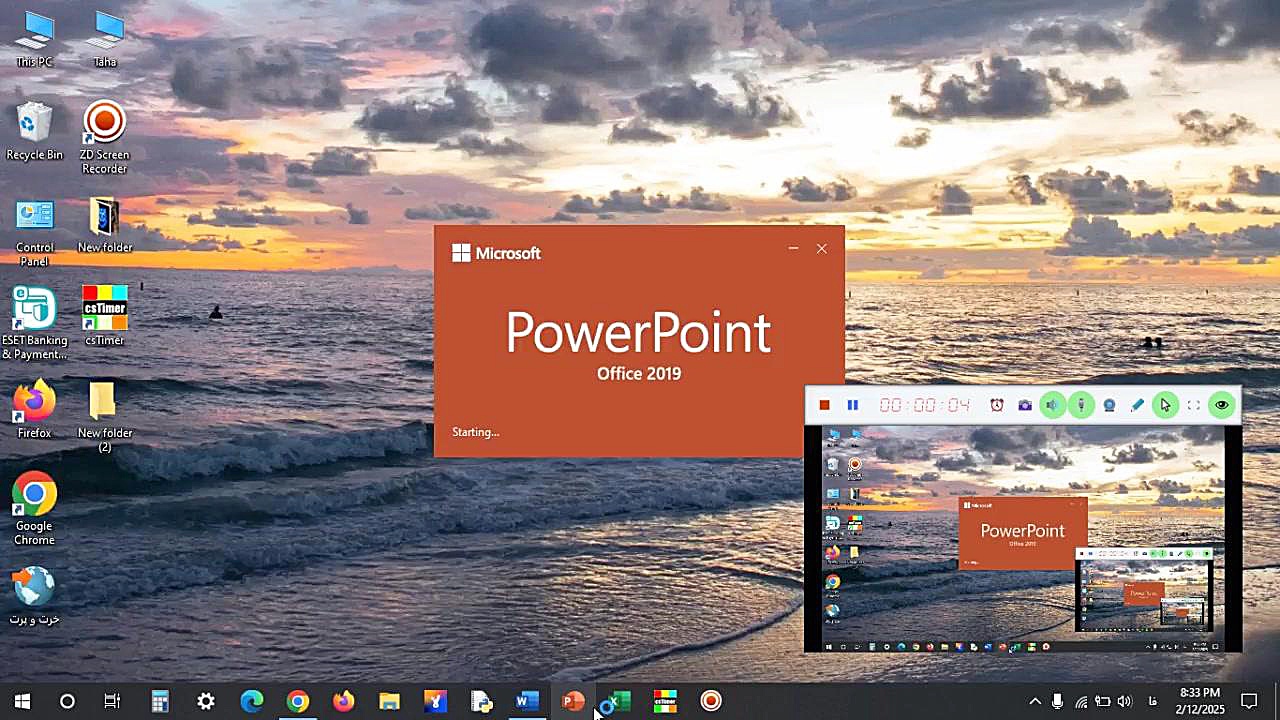Select the pencil annotation tool
Screen dimensions: 1280x720
pos(1137,405)
